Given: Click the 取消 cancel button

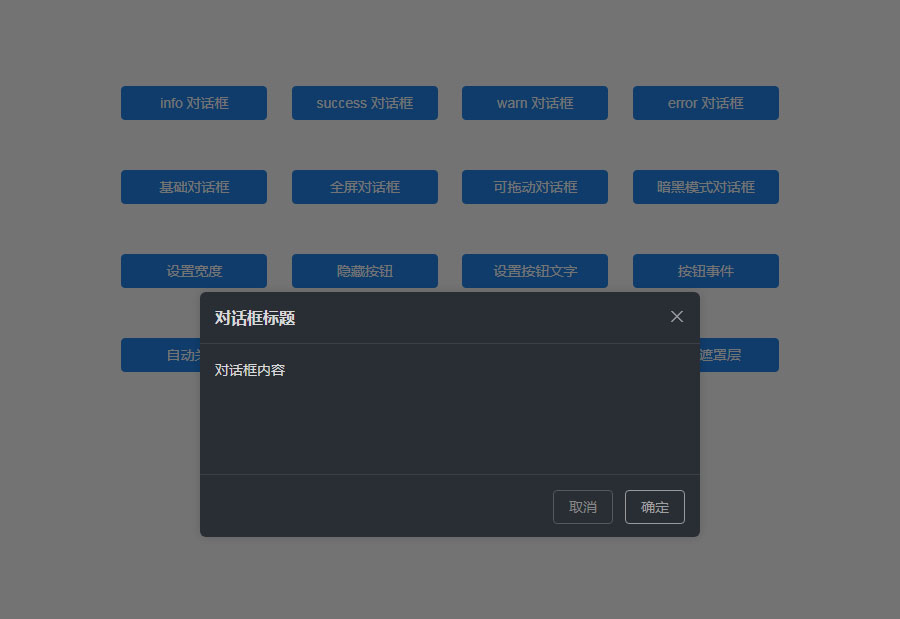Looking at the screenshot, I should click(x=583, y=507).
